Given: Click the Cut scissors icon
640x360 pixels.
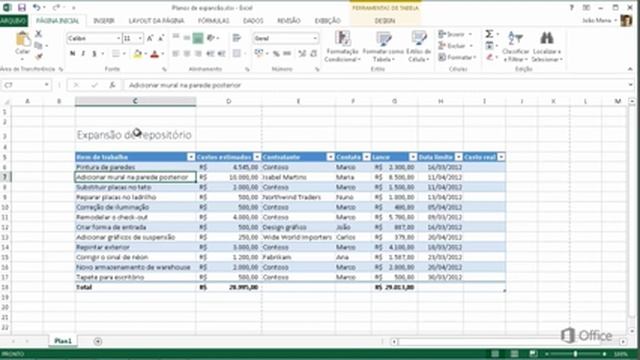Looking at the screenshot, I should point(38,34).
